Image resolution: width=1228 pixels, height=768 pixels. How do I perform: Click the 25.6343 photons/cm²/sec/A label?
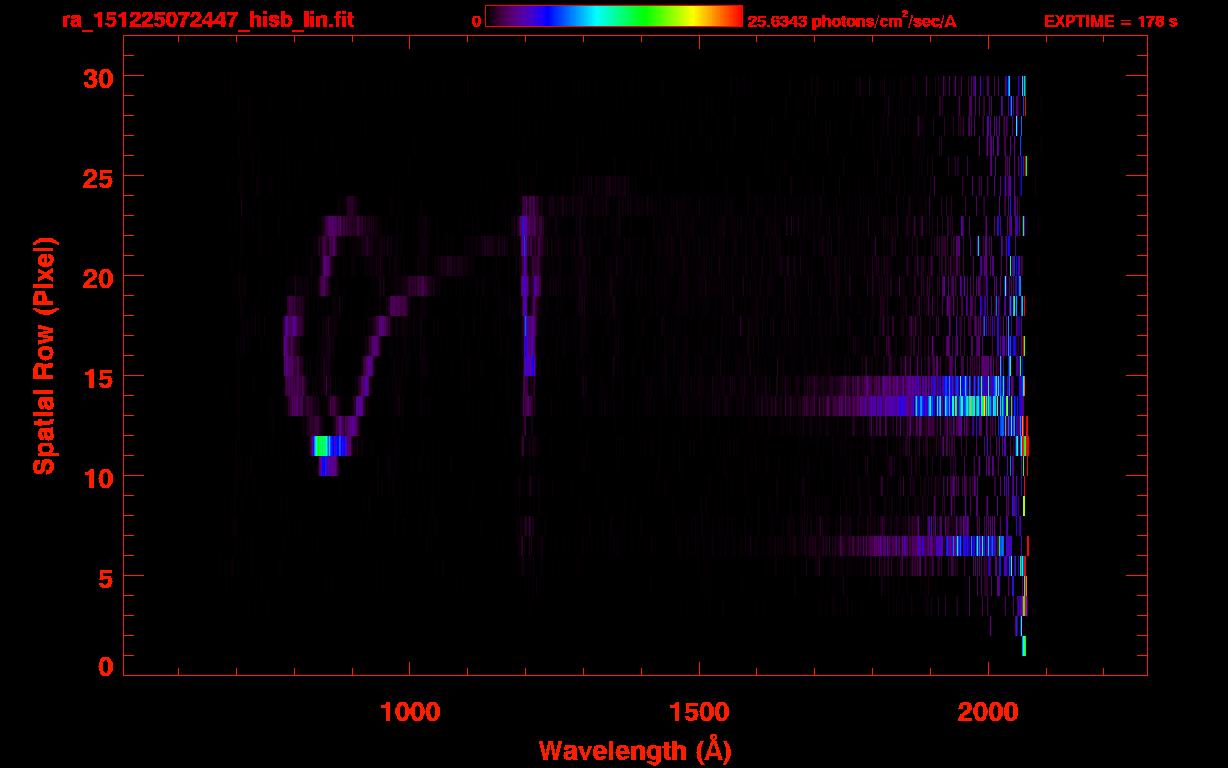tap(852, 21)
